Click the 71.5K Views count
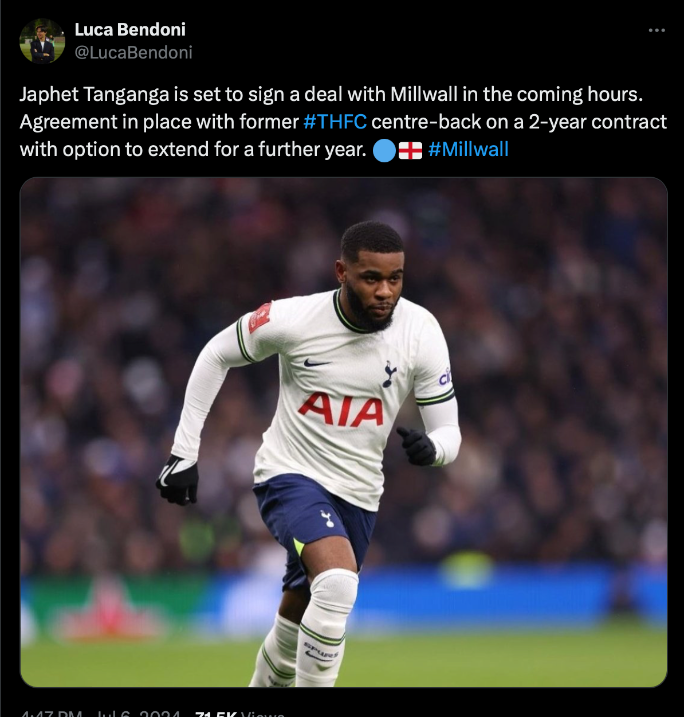 tap(240, 713)
